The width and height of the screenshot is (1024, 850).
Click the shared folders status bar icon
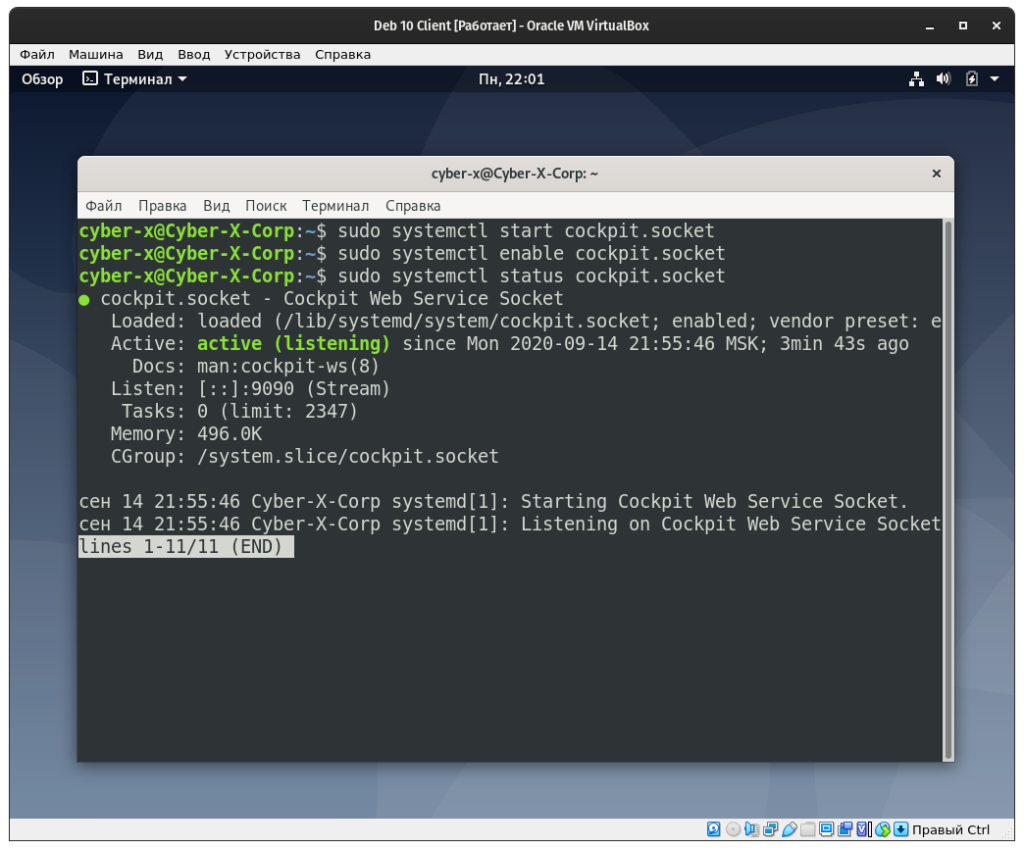[x=807, y=830]
